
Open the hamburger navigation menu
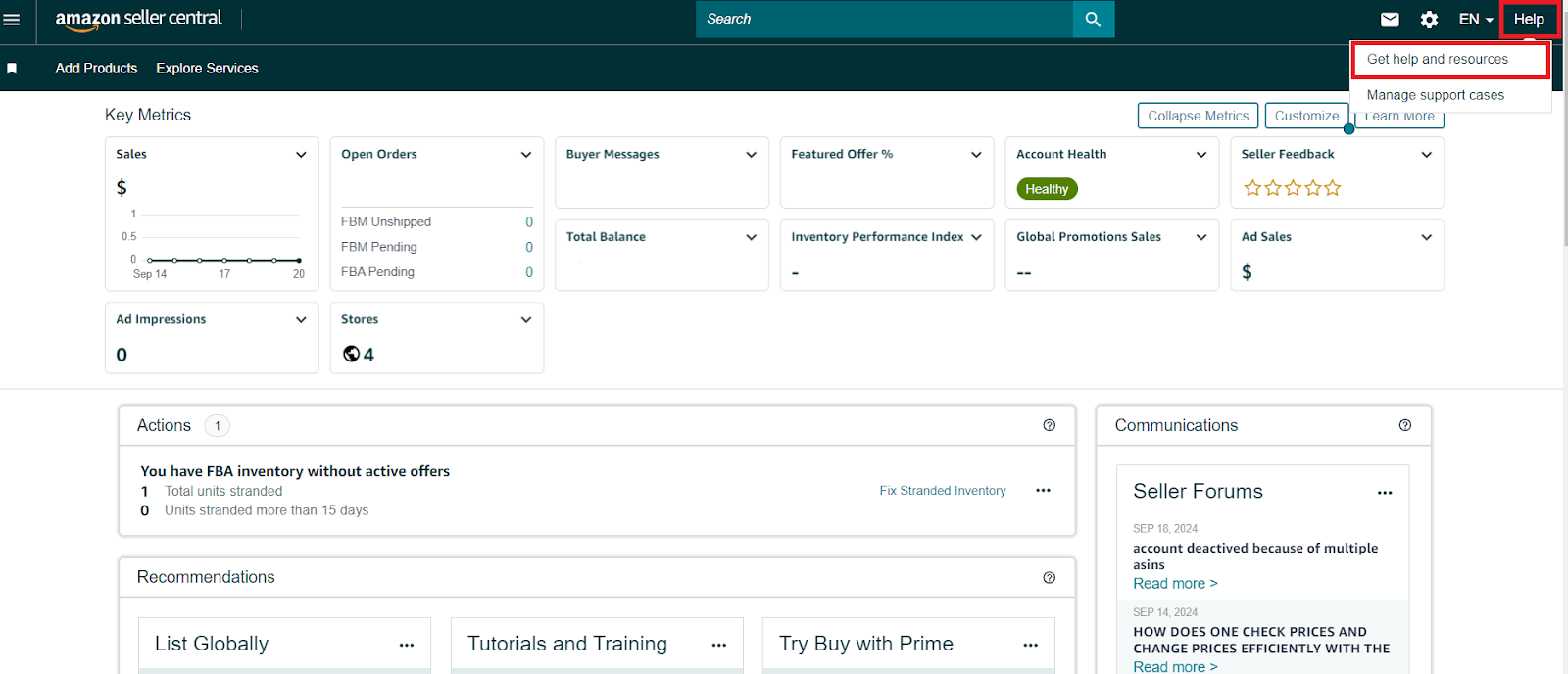12,20
